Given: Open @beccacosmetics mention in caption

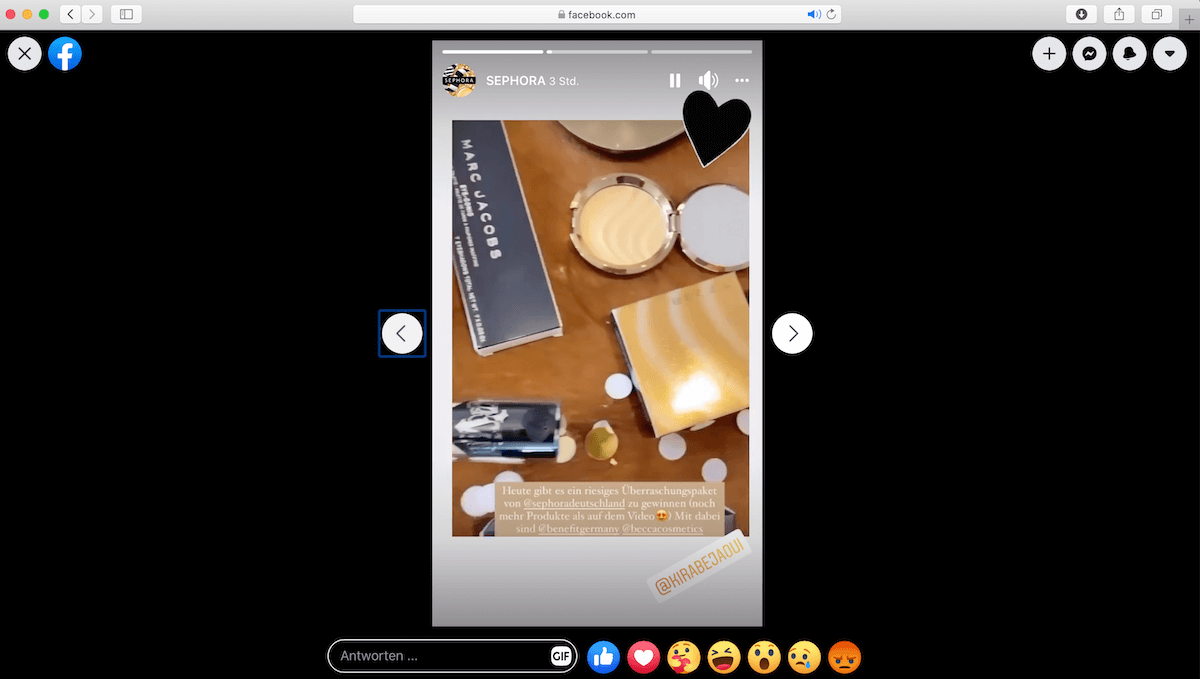Looking at the screenshot, I should [662, 528].
